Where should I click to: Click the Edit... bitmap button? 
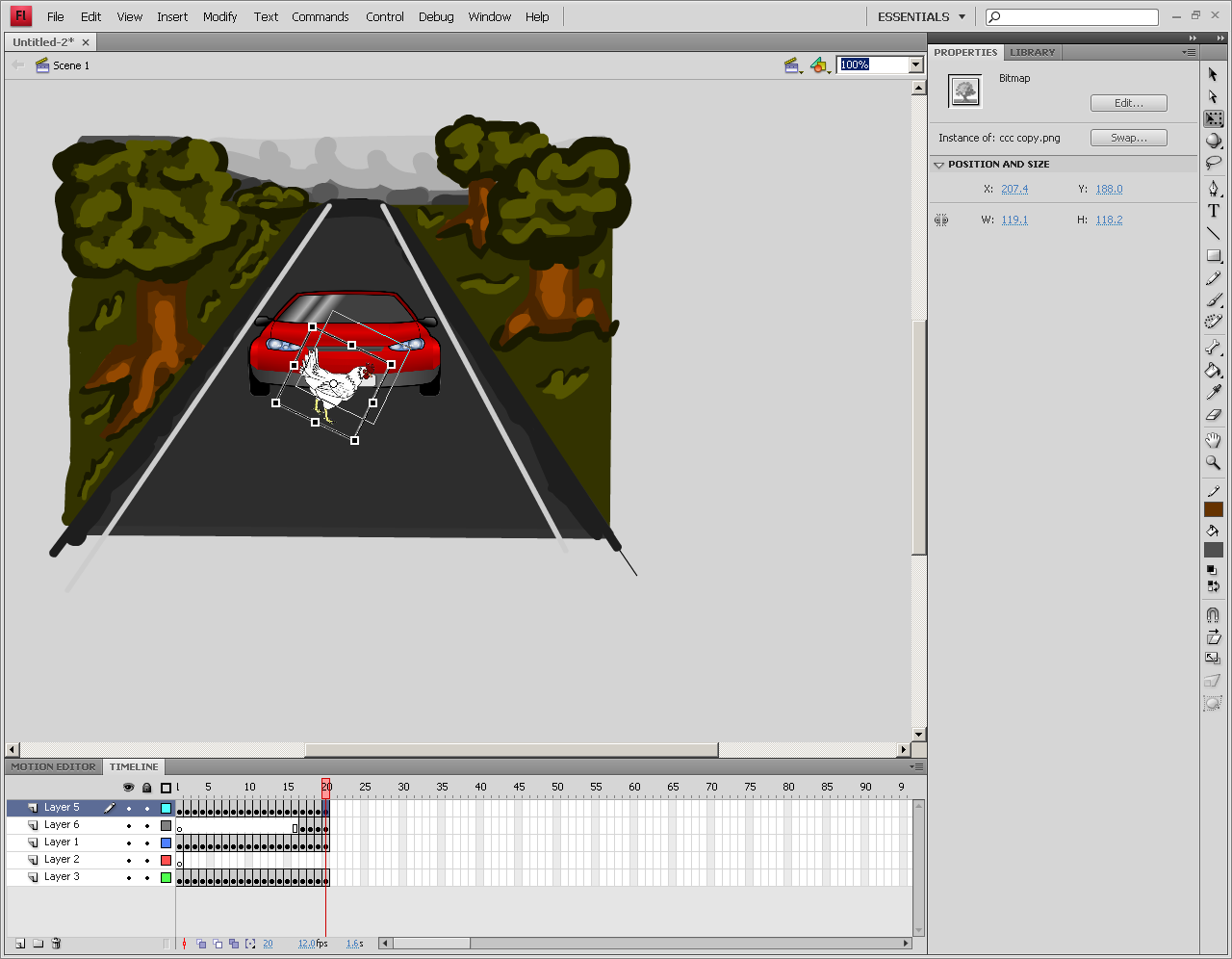(1129, 103)
